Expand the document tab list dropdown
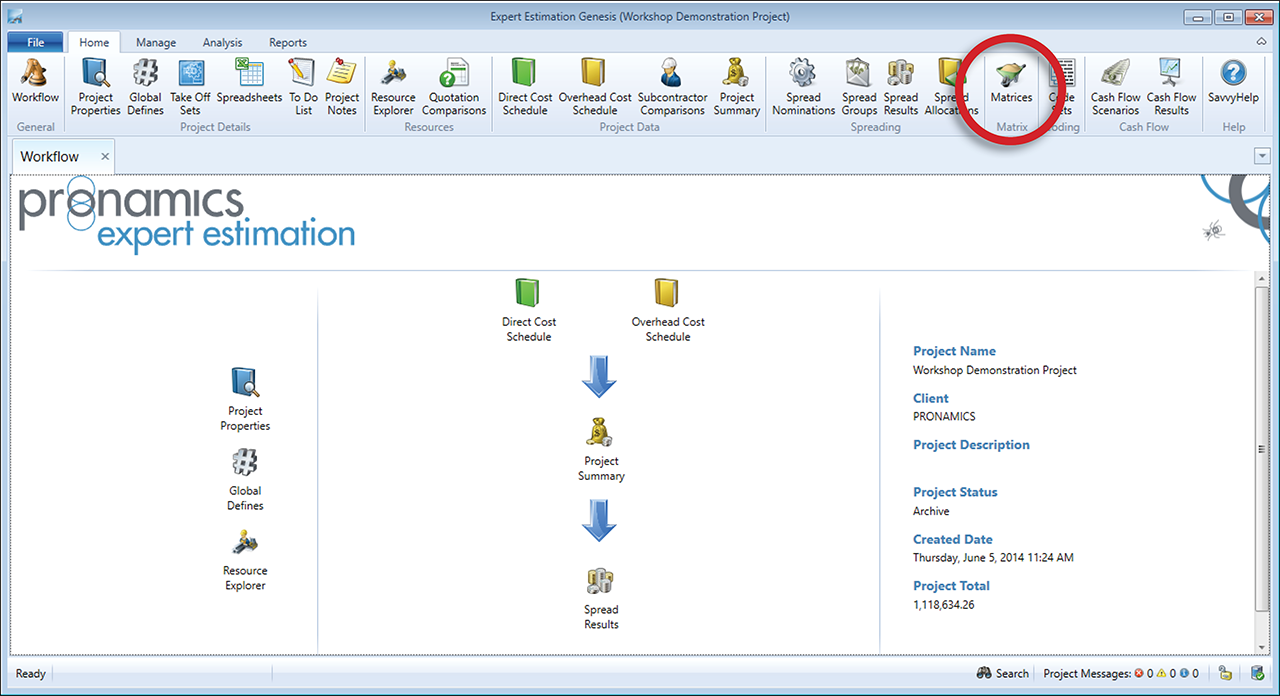The image size is (1280, 696). point(1261,156)
